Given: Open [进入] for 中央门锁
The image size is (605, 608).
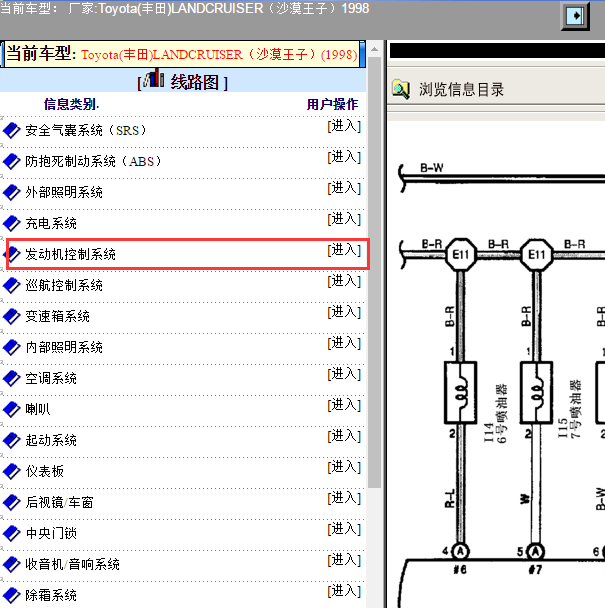Looking at the screenshot, I should pos(344,529).
